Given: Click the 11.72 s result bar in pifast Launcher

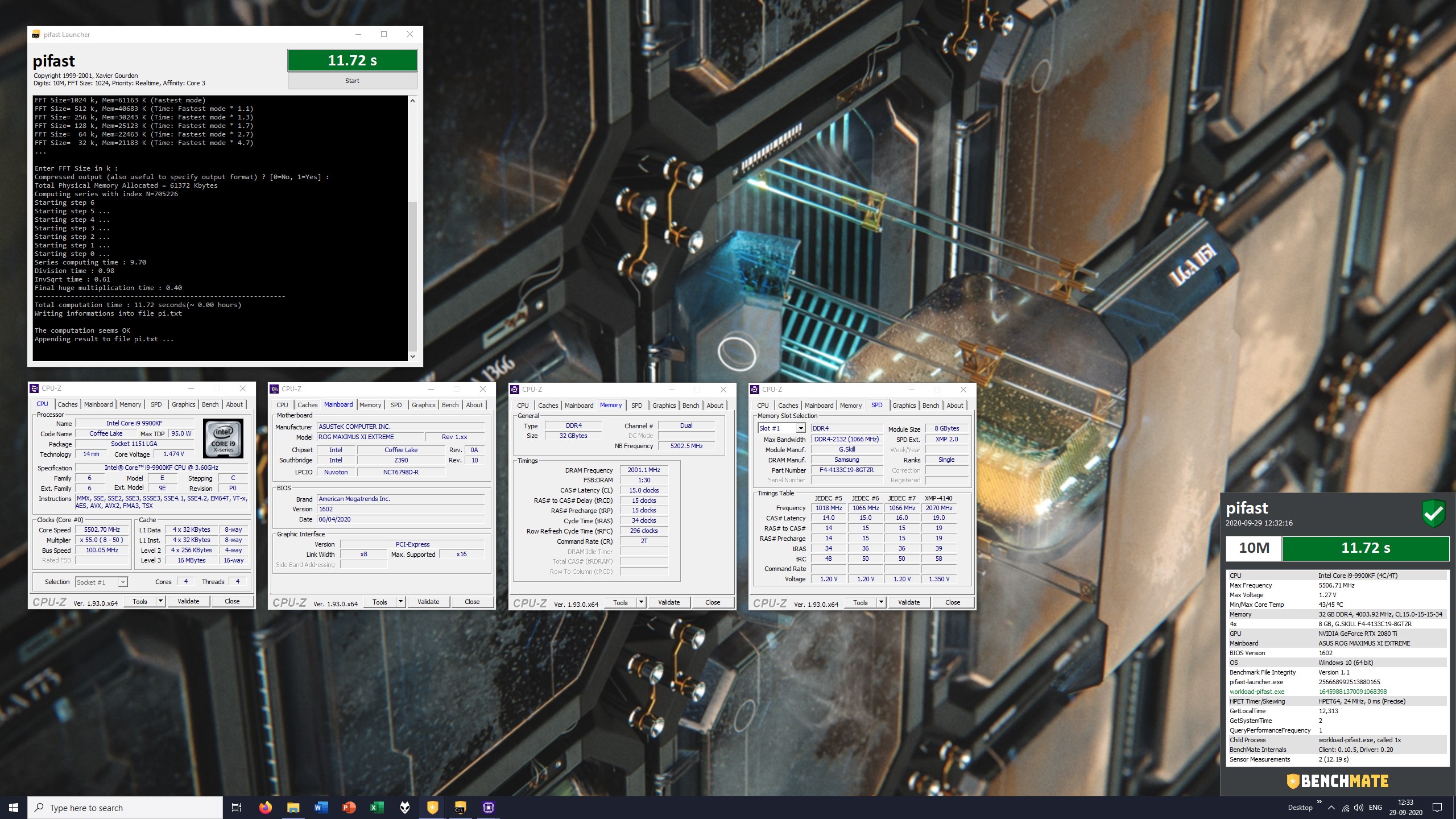Looking at the screenshot, I should (x=352, y=60).
